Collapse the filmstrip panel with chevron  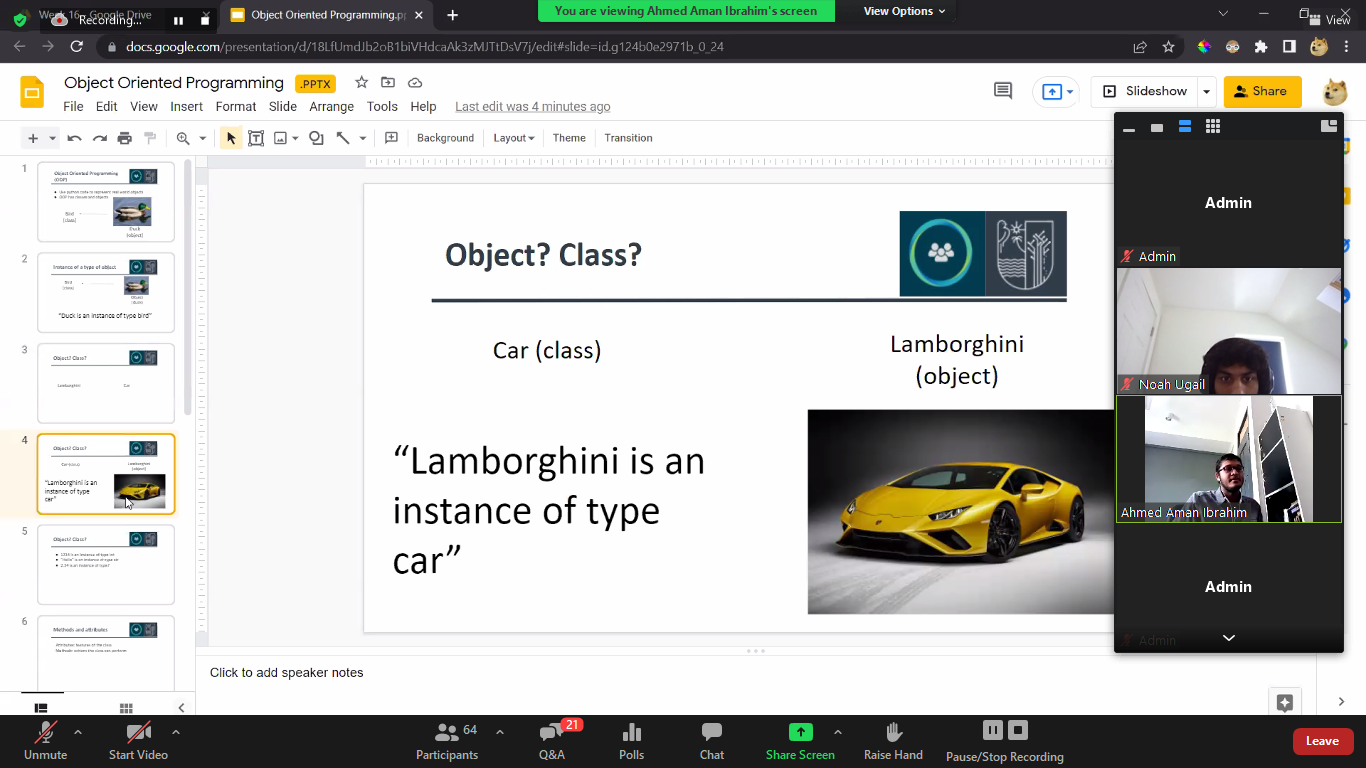pyautogui.click(x=181, y=708)
